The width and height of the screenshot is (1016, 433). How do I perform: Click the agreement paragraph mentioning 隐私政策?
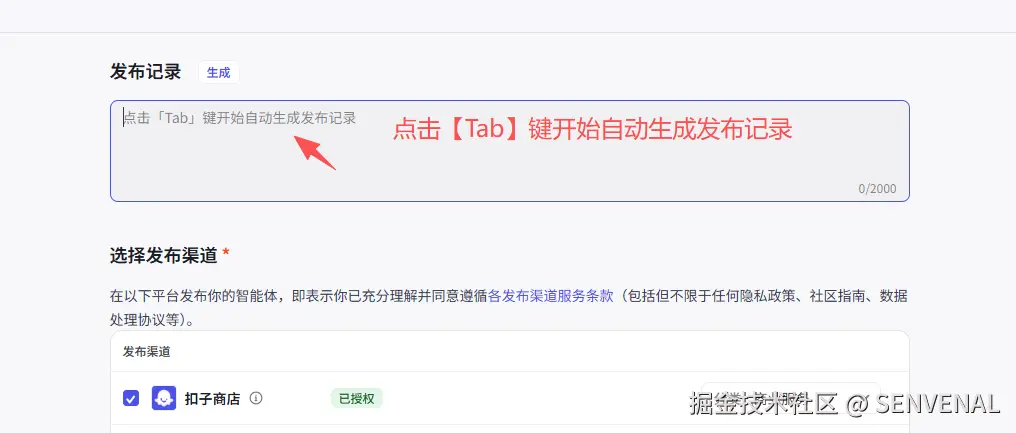[x=509, y=308]
